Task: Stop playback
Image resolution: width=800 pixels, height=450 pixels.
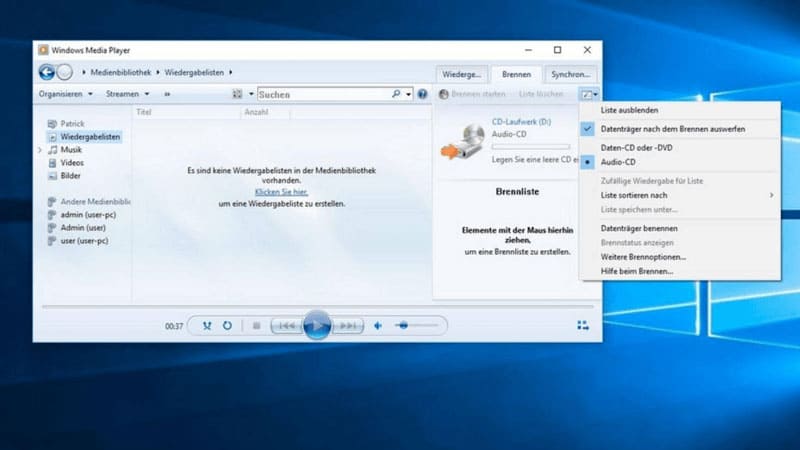Action: pos(257,326)
